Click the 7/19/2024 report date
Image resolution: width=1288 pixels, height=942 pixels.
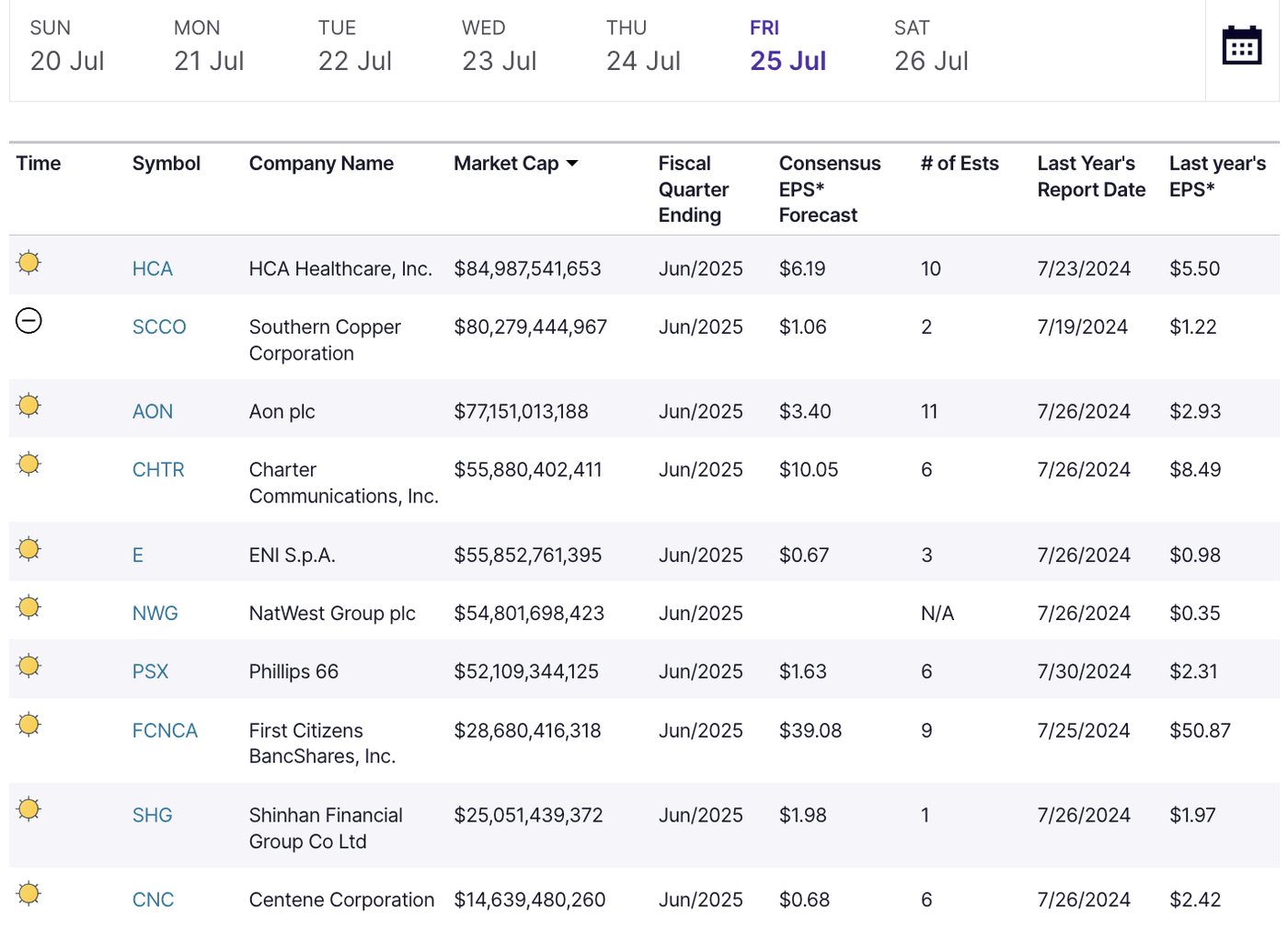pyautogui.click(x=1082, y=327)
